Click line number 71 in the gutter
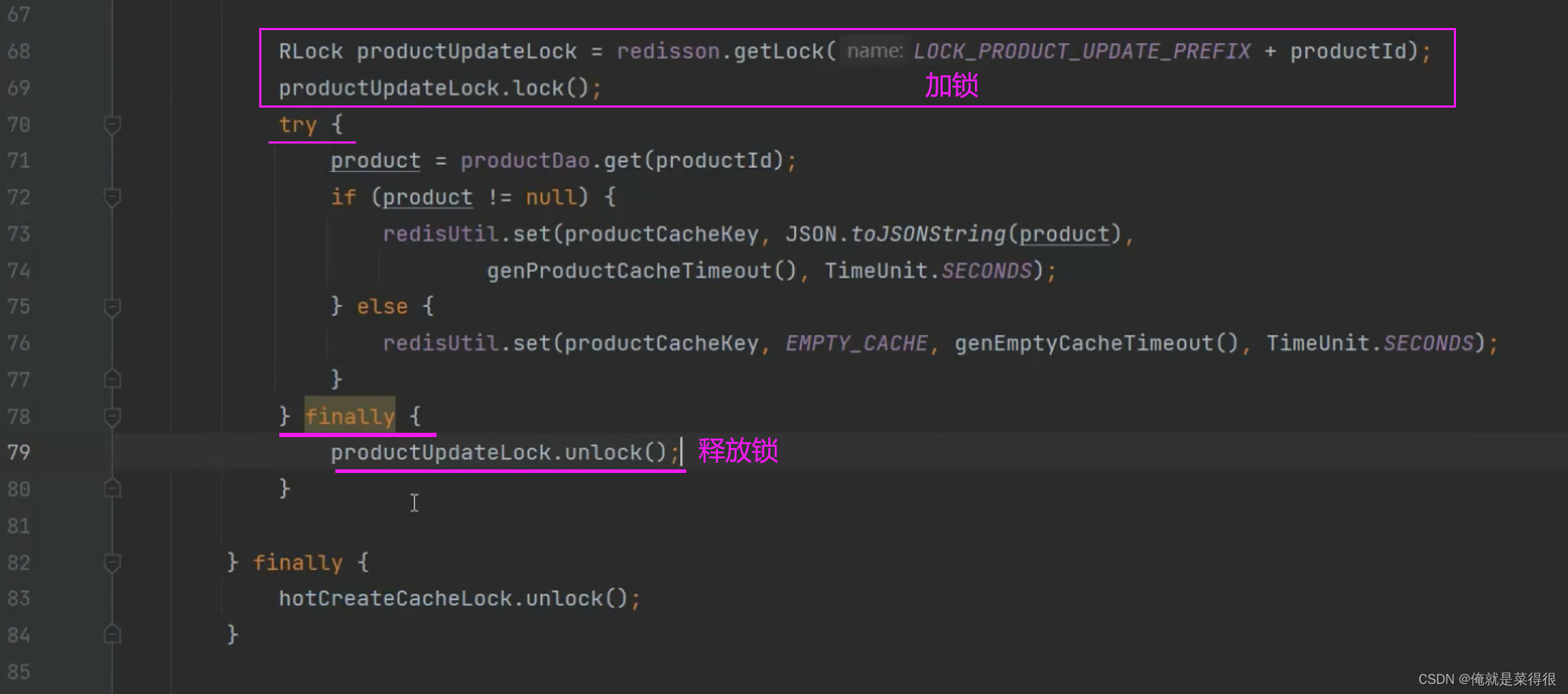The width and height of the screenshot is (1568, 694). [x=19, y=160]
